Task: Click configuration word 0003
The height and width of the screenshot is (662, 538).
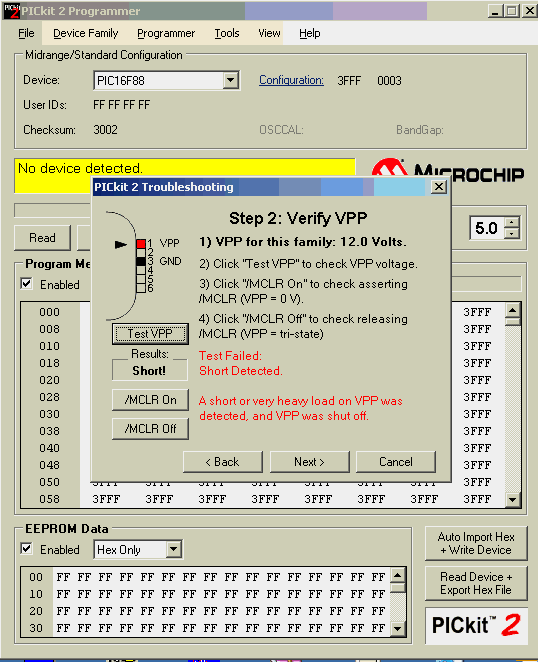Action: 389,81
